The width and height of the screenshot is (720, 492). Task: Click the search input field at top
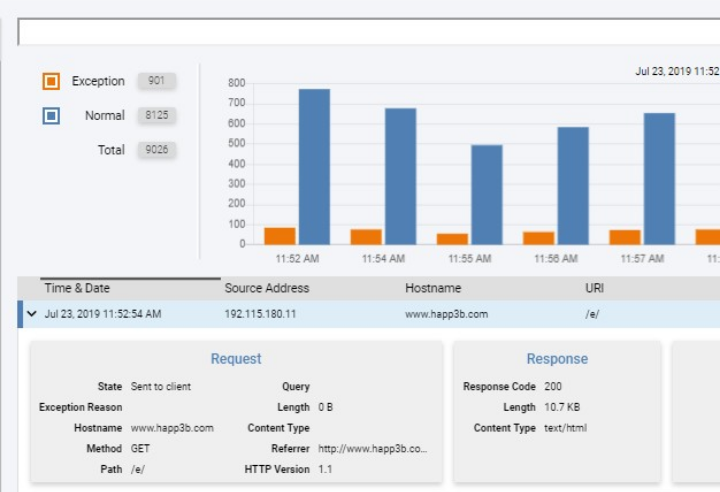coord(369,32)
